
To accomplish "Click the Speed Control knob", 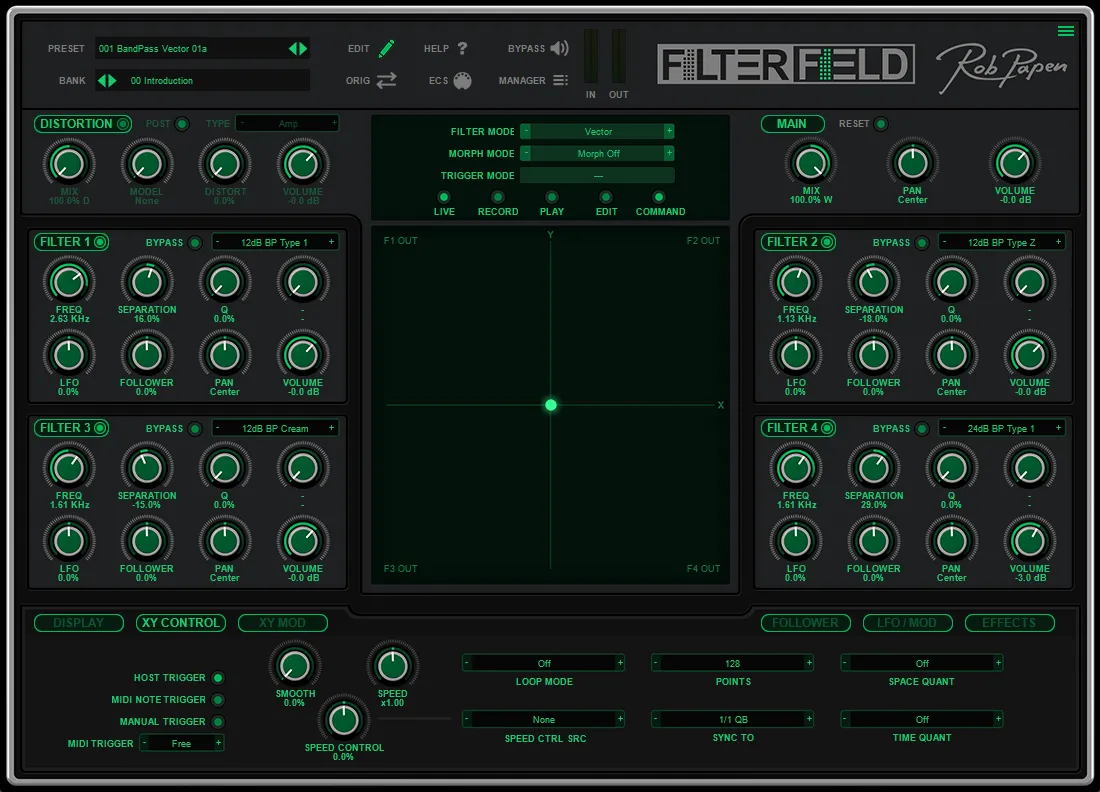I will click(343, 720).
